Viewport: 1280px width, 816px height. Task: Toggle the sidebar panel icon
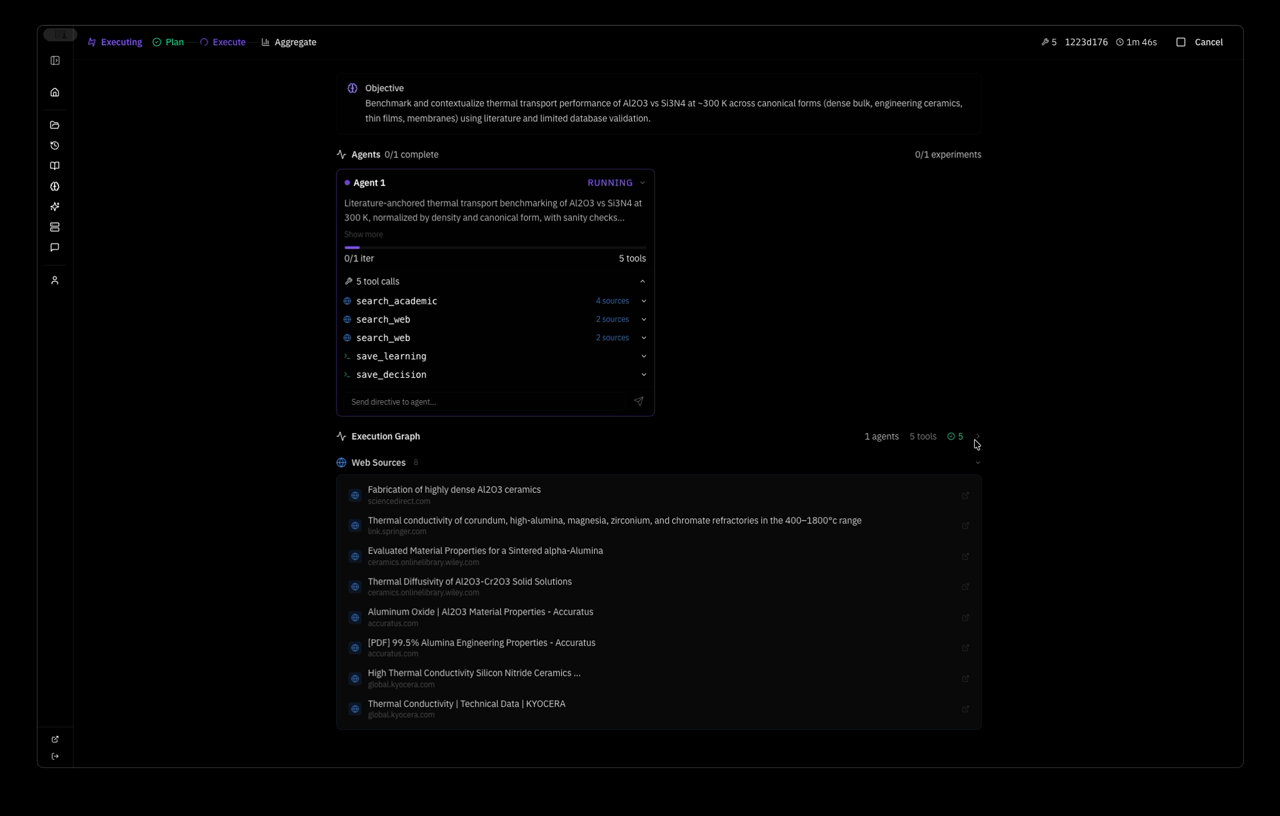tap(55, 61)
